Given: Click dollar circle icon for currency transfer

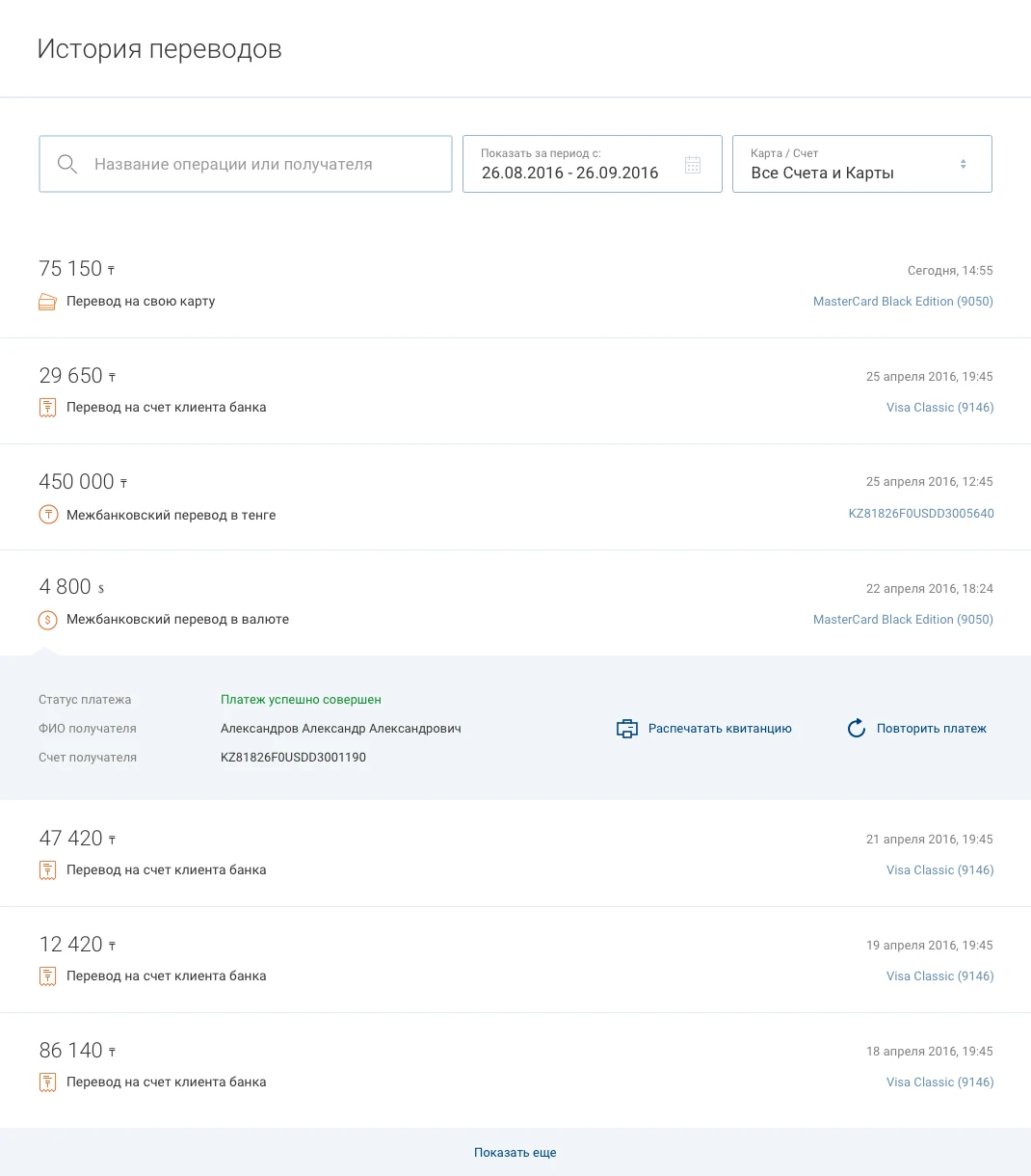Looking at the screenshot, I should 48,620.
